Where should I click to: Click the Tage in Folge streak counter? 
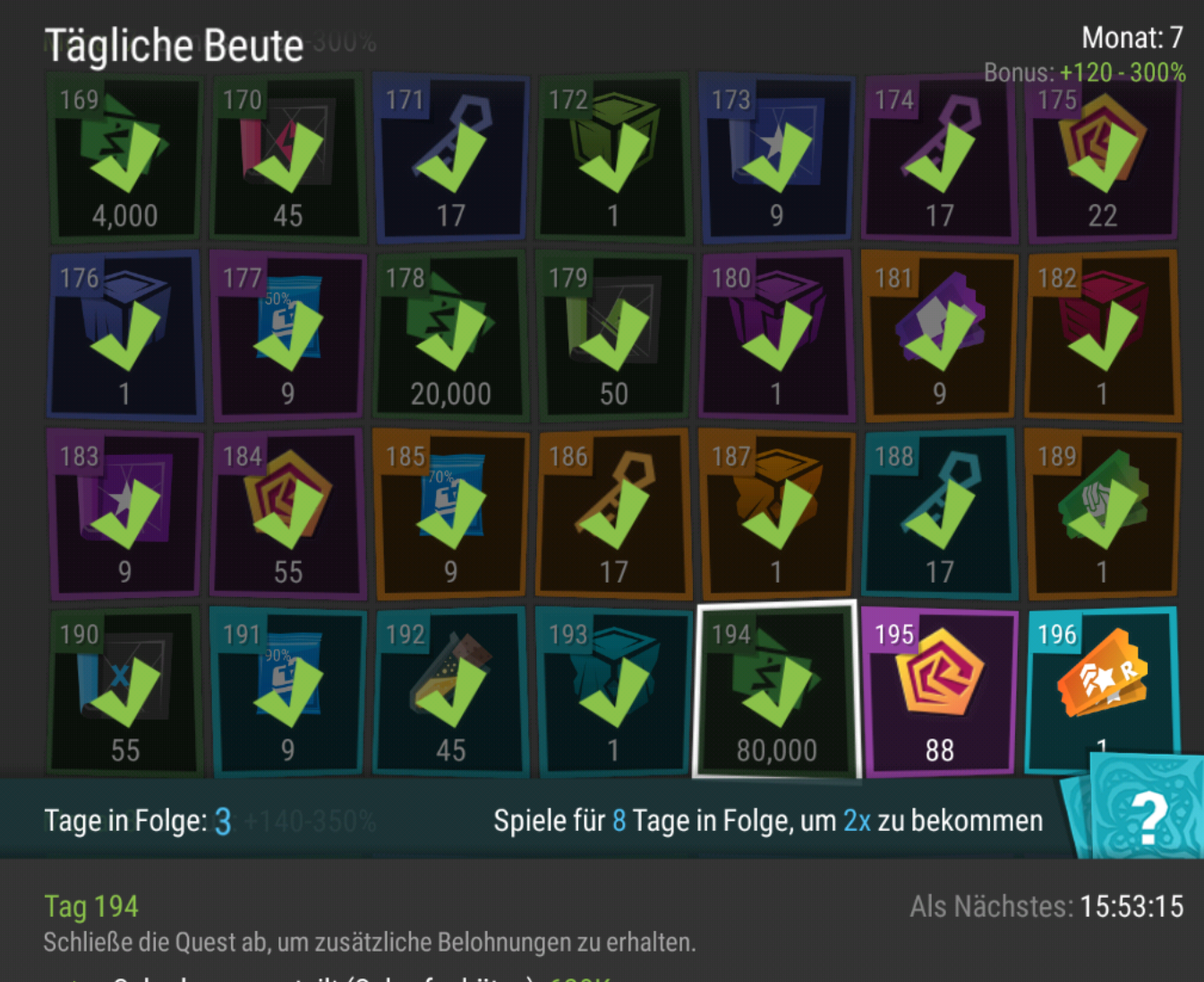point(138,821)
